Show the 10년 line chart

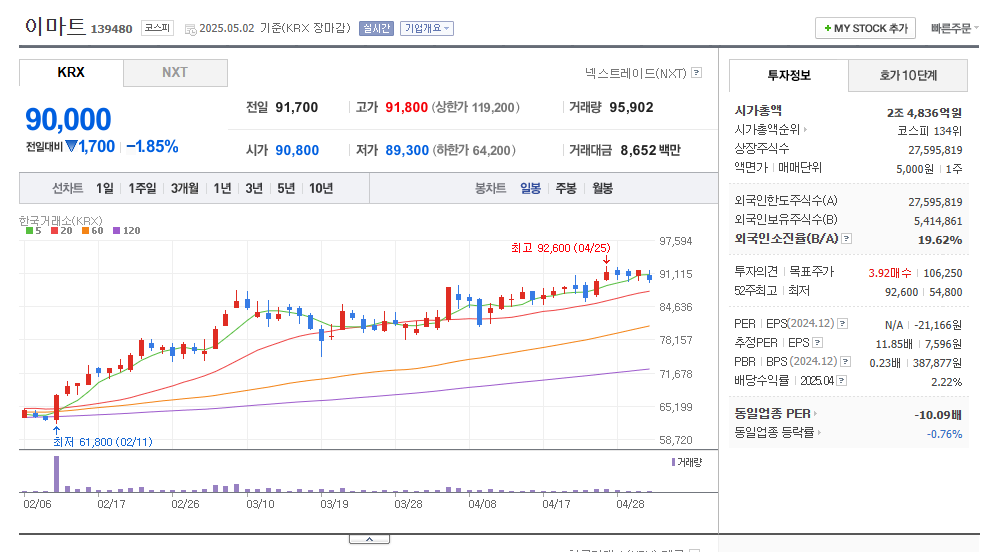click(x=321, y=188)
